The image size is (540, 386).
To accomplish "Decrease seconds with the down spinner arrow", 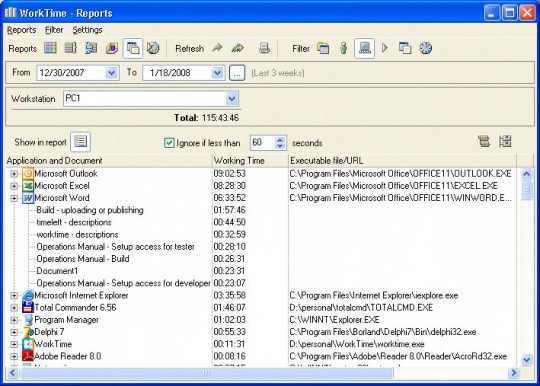I will point(280,146).
